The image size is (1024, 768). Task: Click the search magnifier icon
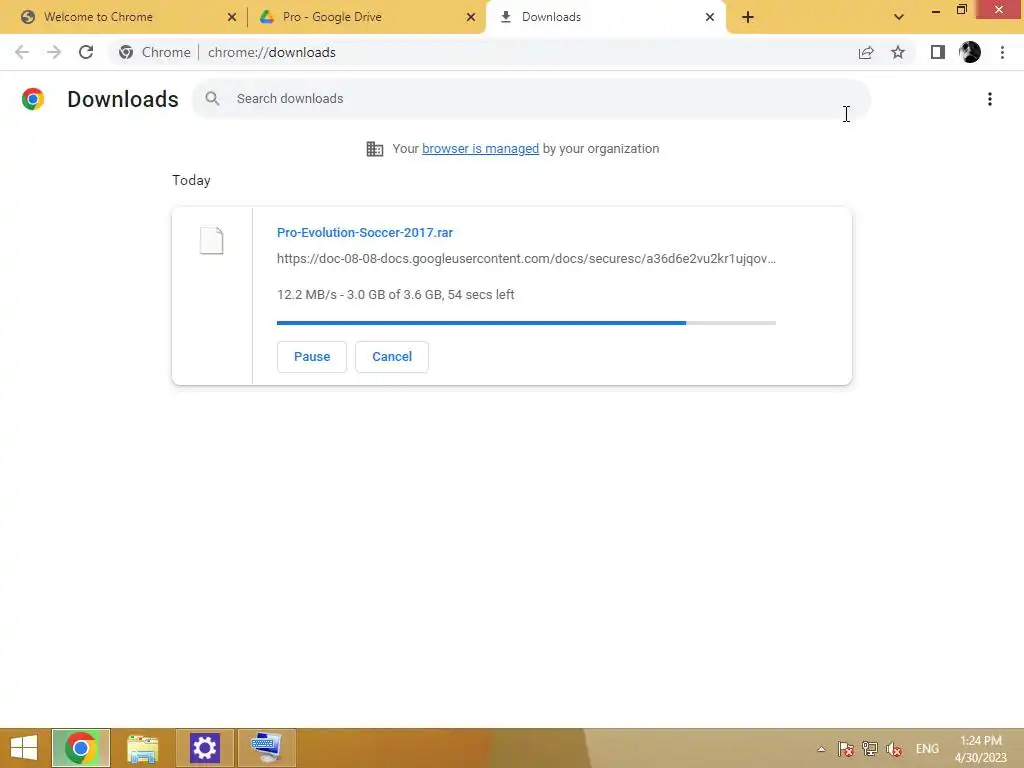pyautogui.click(x=212, y=99)
